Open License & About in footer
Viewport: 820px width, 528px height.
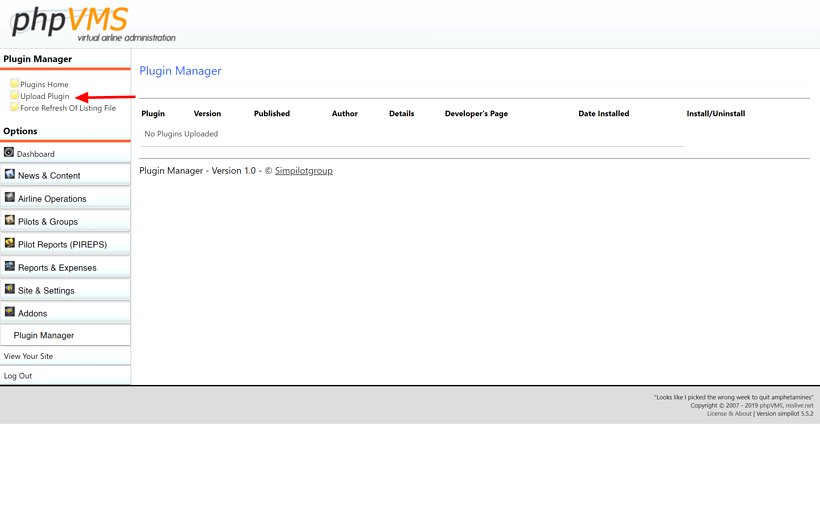coord(729,414)
